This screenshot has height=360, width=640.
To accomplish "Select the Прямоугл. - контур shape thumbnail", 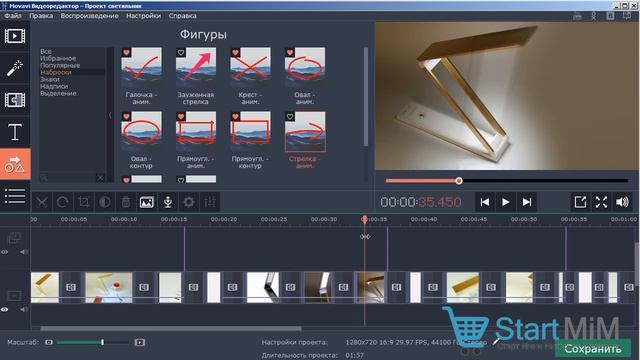I will point(250,131).
